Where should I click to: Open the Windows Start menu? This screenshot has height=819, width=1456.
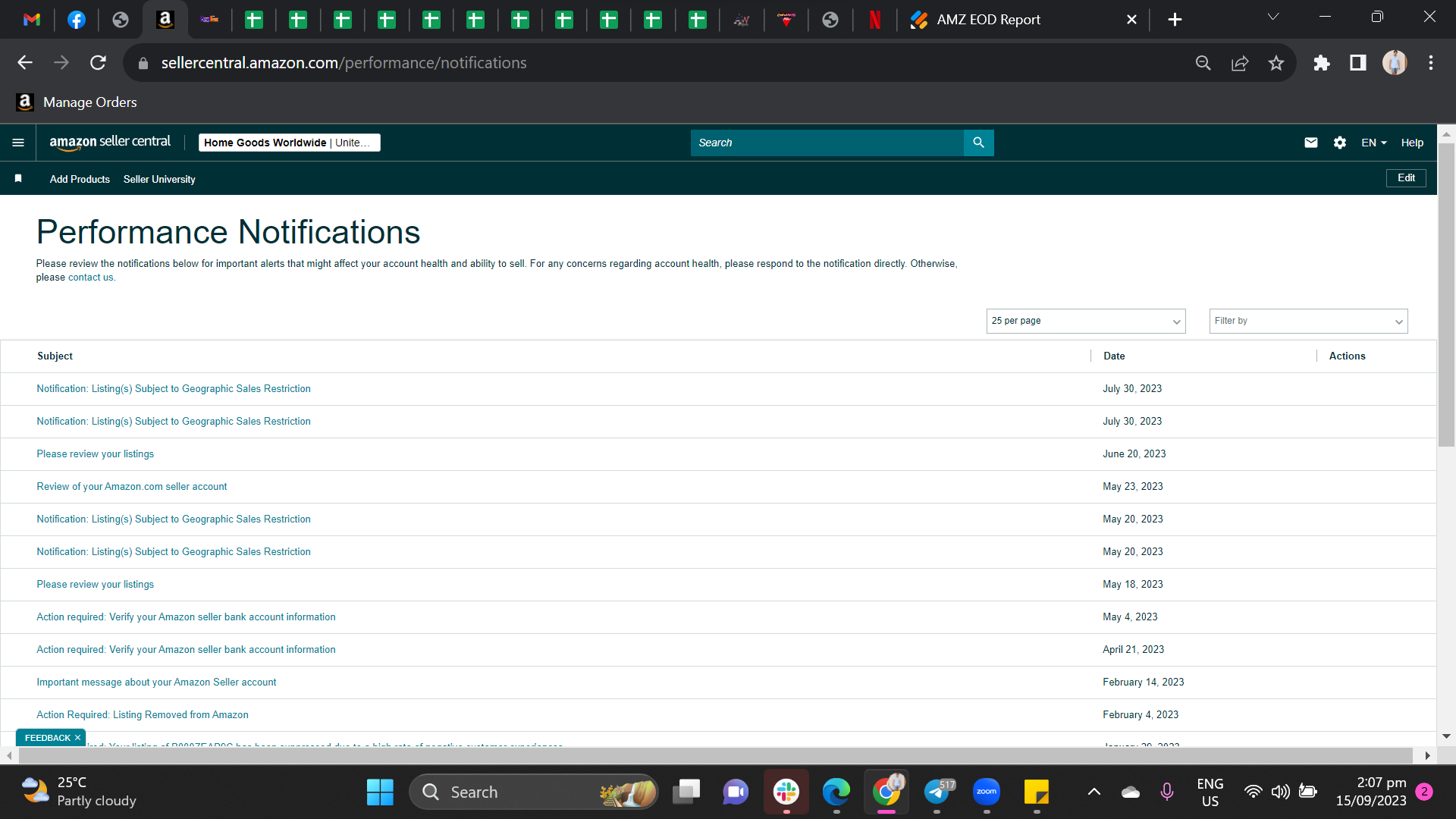pyautogui.click(x=380, y=792)
